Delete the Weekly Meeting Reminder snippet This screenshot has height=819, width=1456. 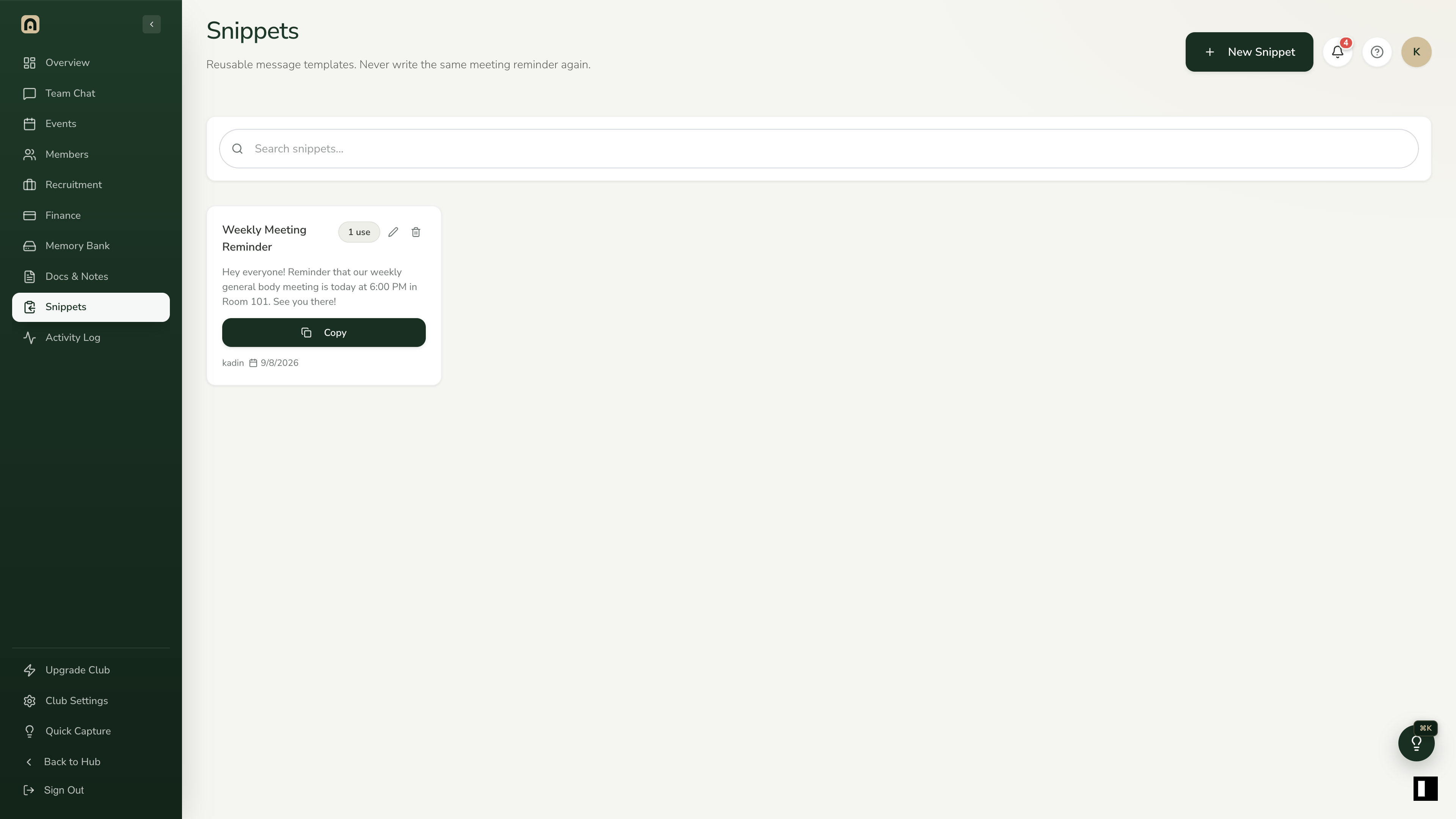tap(416, 232)
